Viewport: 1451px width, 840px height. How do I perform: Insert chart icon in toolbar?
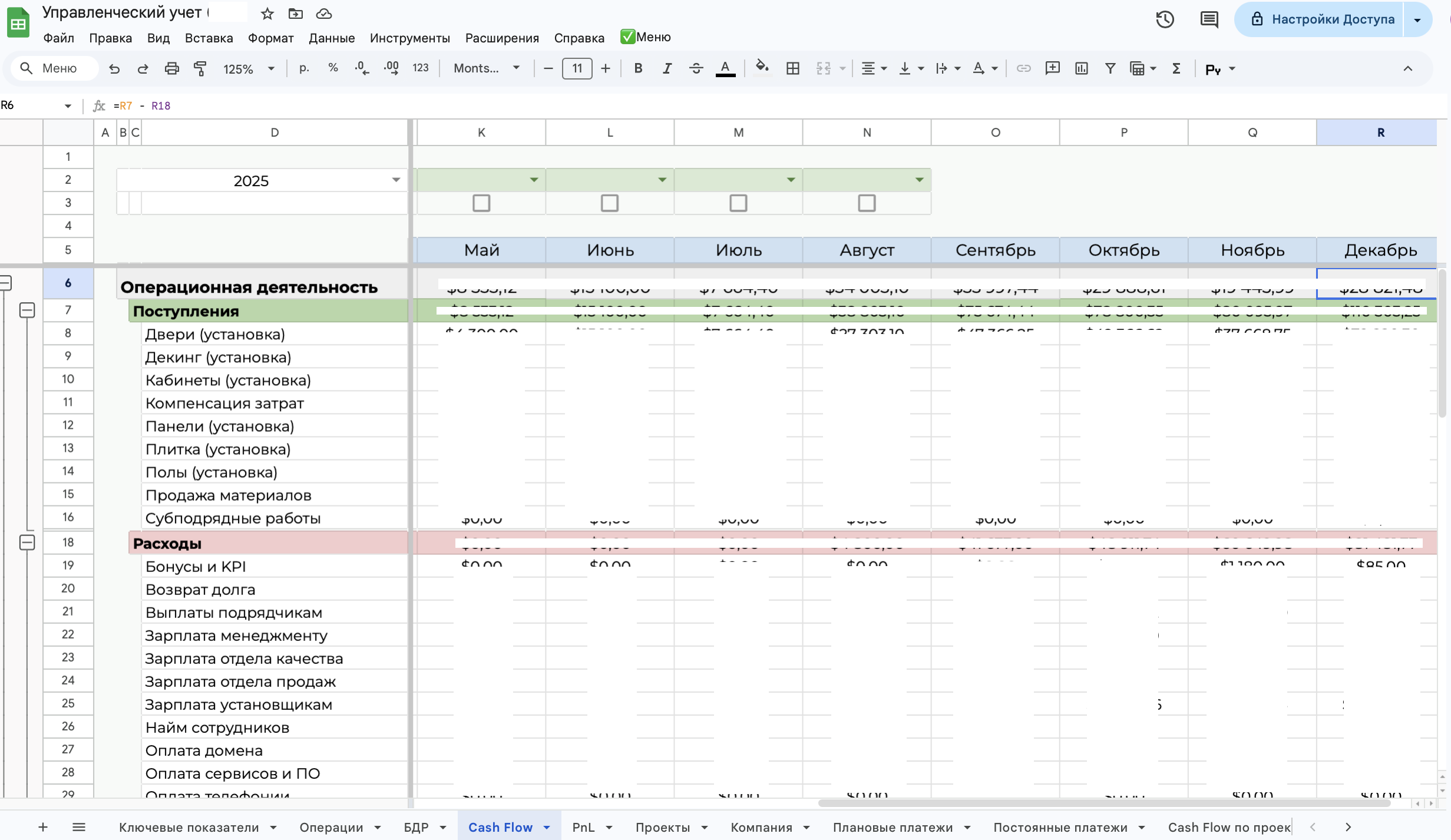coord(1081,68)
